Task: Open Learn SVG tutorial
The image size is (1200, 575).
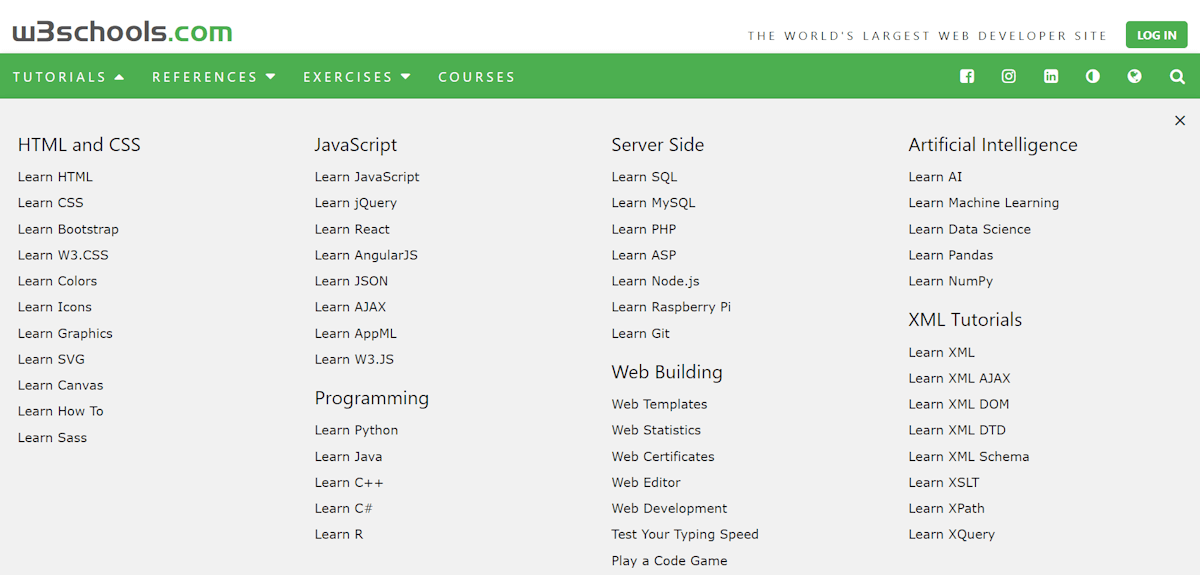Action: pos(51,359)
